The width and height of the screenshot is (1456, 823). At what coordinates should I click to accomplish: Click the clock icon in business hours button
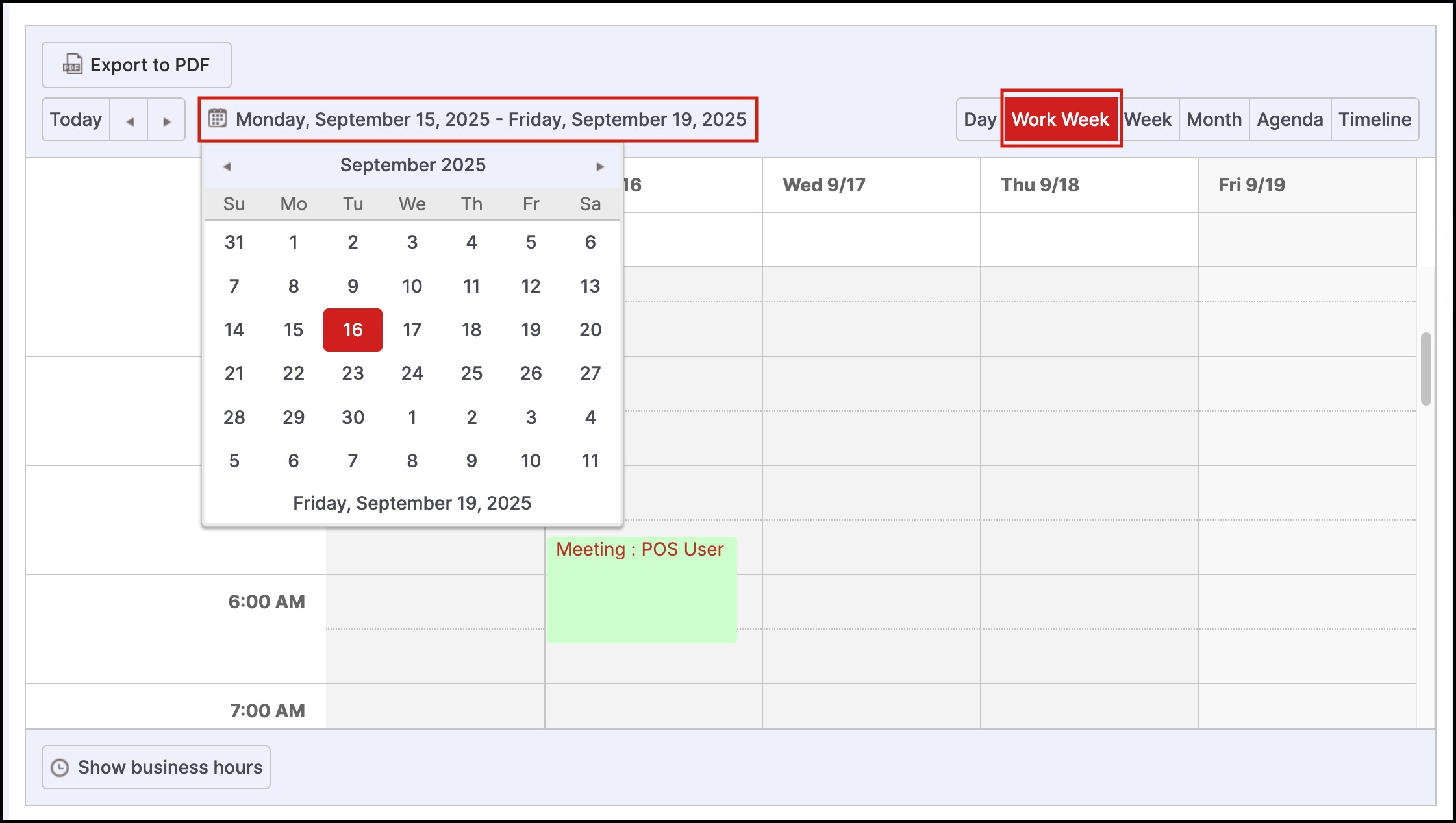(60, 767)
